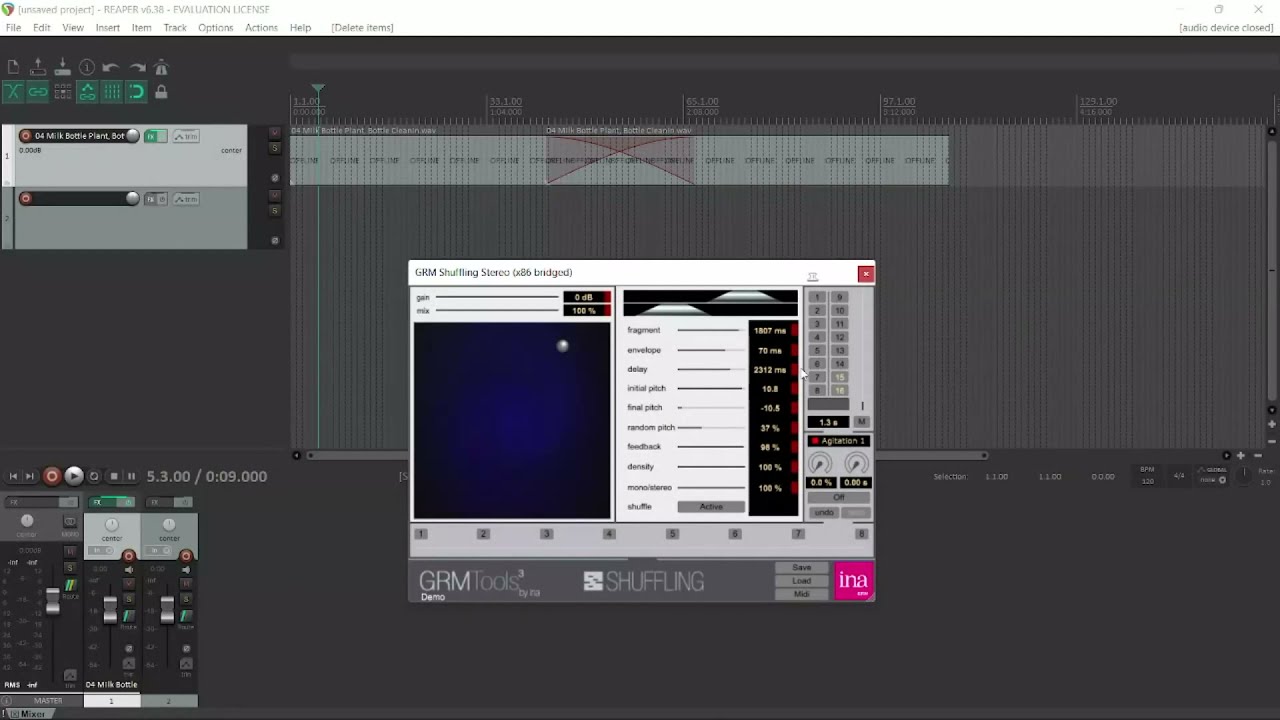Image resolution: width=1280 pixels, height=720 pixels.
Task: Click left Agitation knob in plugin
Action: click(820, 464)
